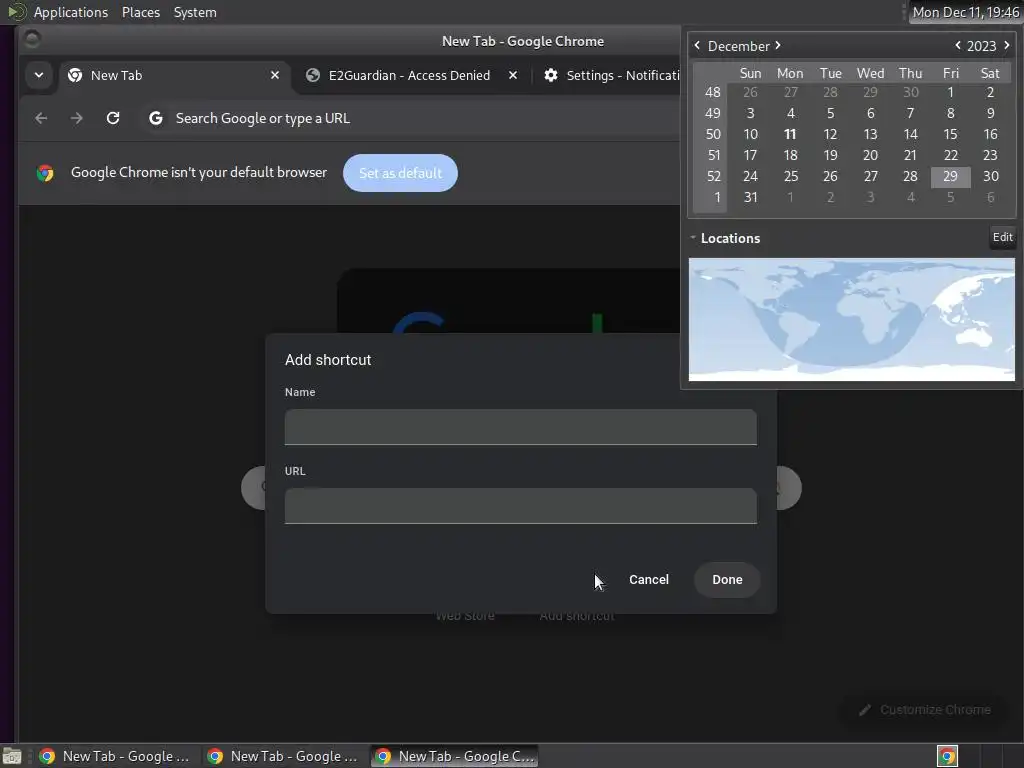Switch to the New Tab tab
The width and height of the screenshot is (1024, 768).
click(x=173, y=75)
